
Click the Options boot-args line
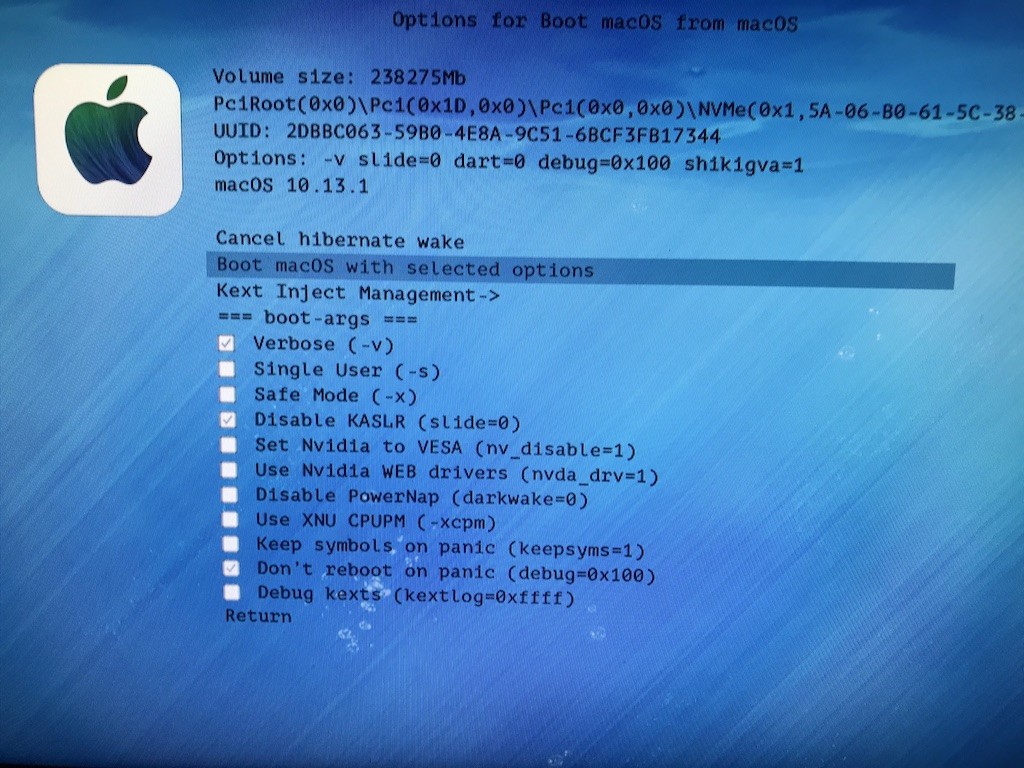pyautogui.click(x=509, y=161)
